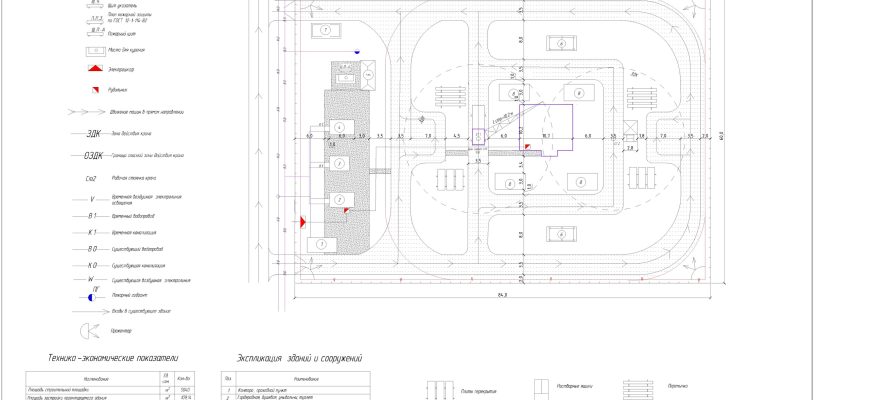The width and height of the screenshot is (870, 400).
Task: Click the Экспликация зданий и сооружений heading
Action: point(299,357)
